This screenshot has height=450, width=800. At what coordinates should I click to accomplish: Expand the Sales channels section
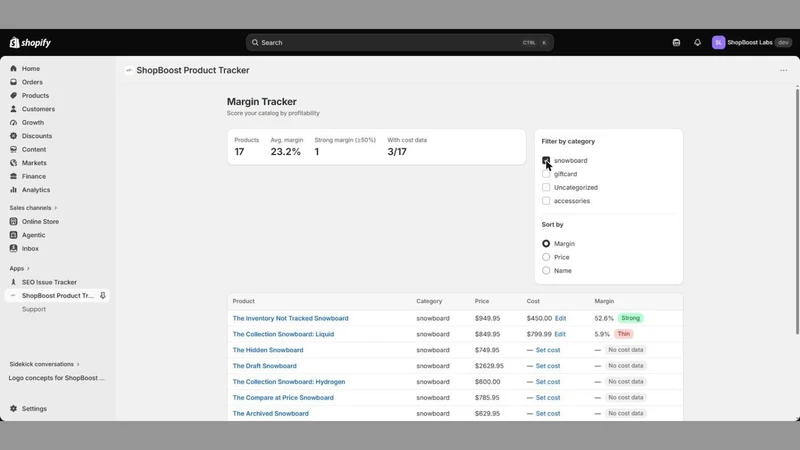[x=33, y=208]
